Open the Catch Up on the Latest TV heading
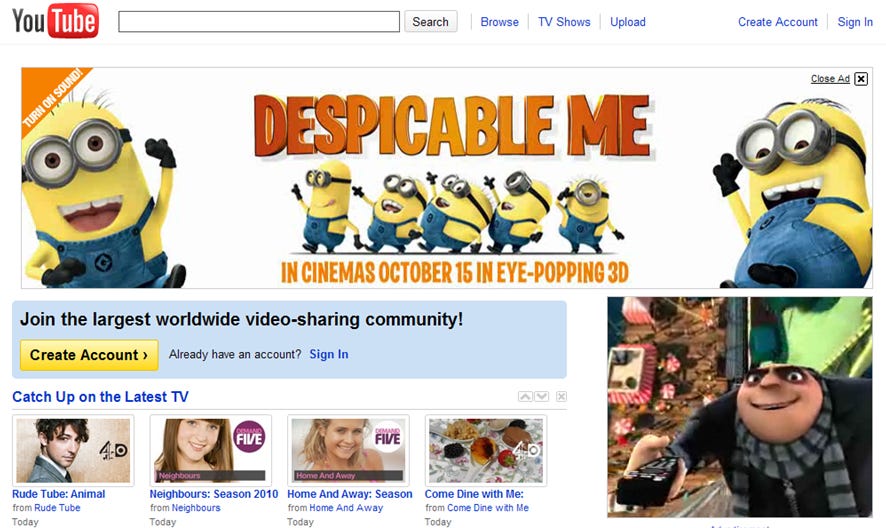 [101, 397]
